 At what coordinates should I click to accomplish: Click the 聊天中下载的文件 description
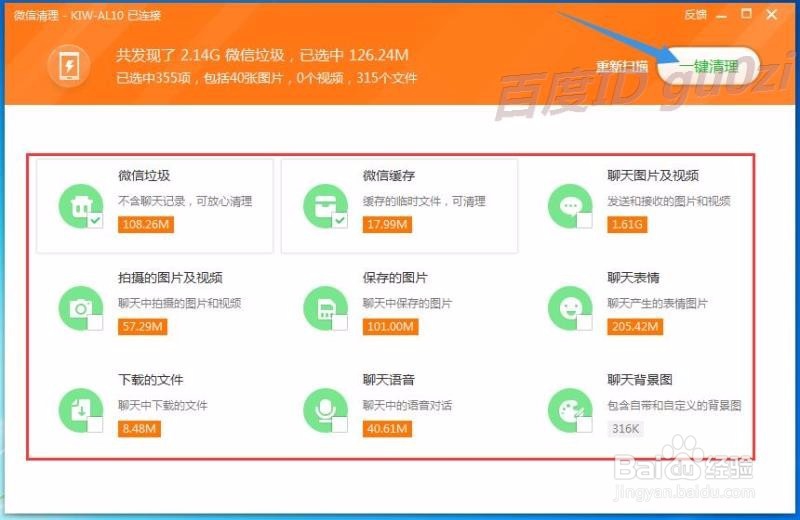click(x=163, y=406)
